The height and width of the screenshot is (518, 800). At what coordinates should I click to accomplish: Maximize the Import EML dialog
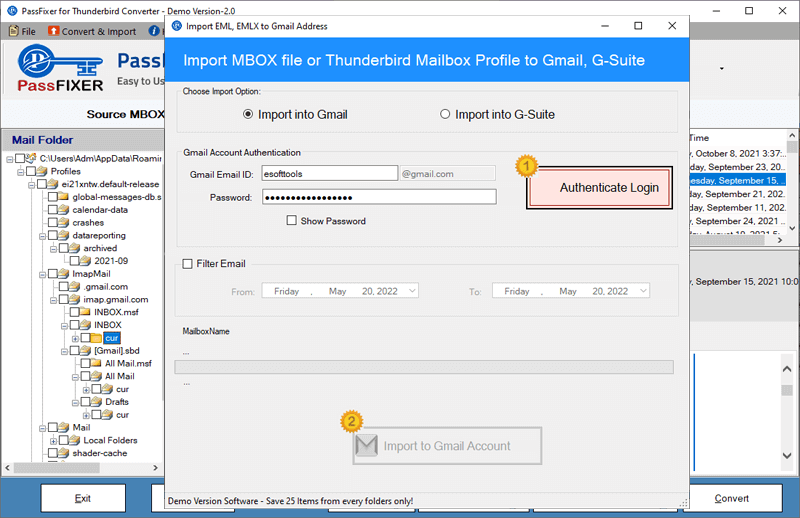pos(638,26)
